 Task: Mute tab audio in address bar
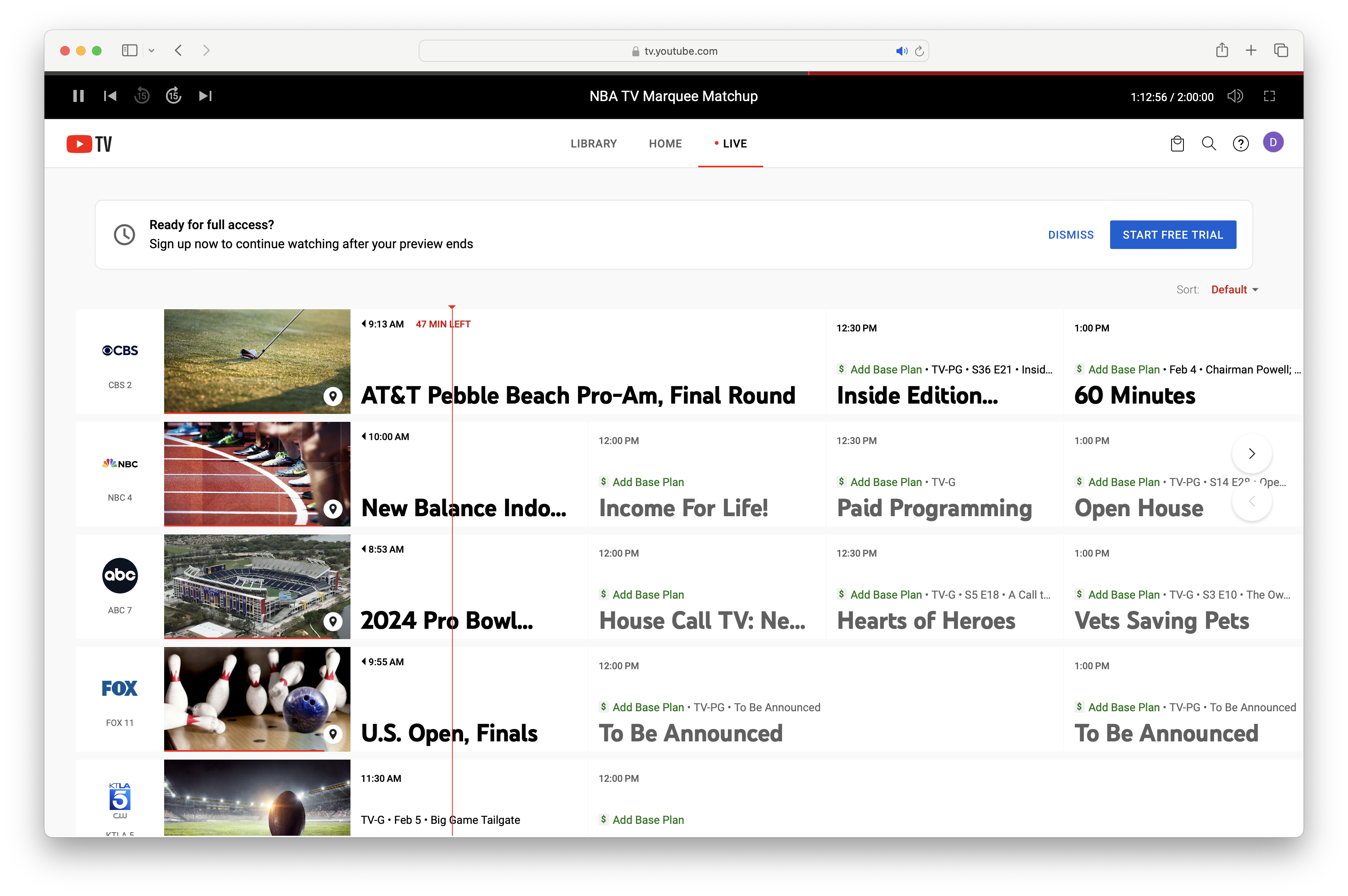click(902, 51)
